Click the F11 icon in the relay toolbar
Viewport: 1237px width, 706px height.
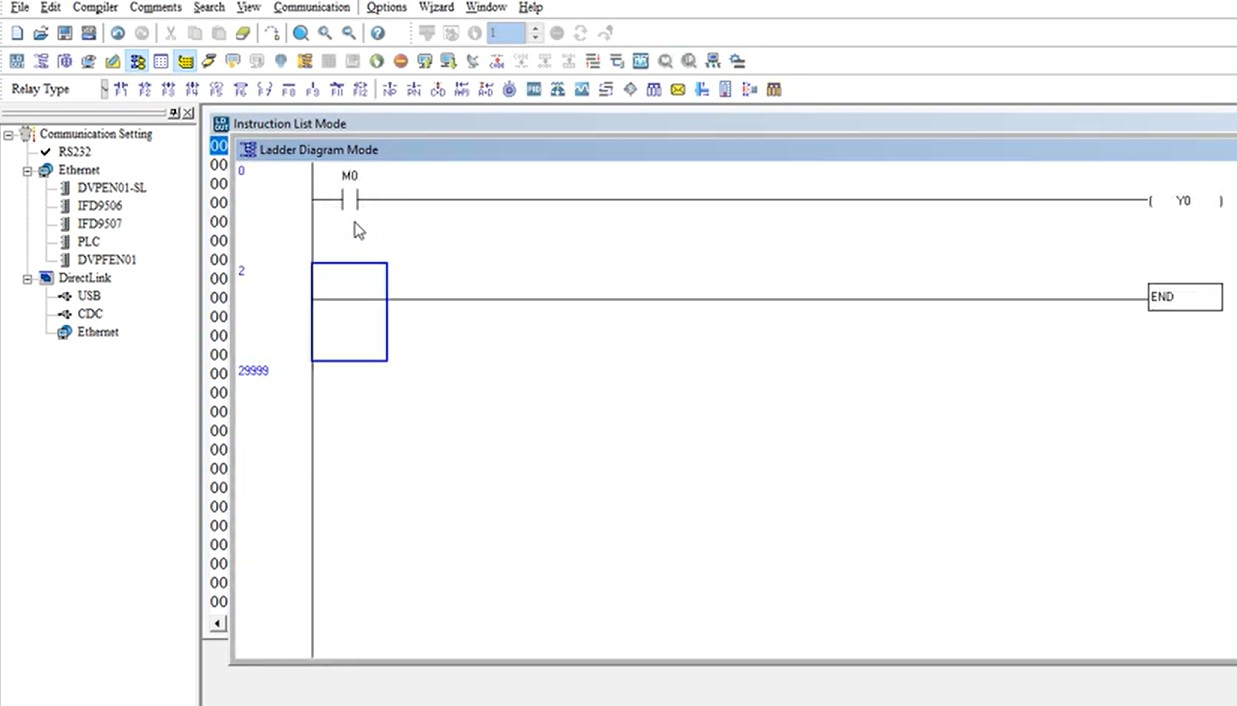[x=337, y=89]
